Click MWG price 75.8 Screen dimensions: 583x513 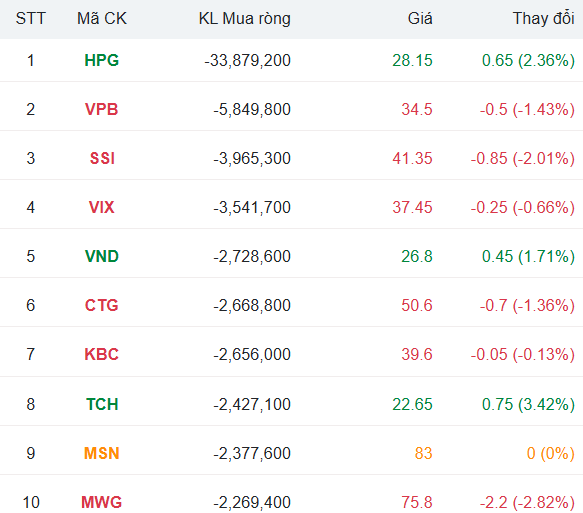pyautogui.click(x=417, y=502)
